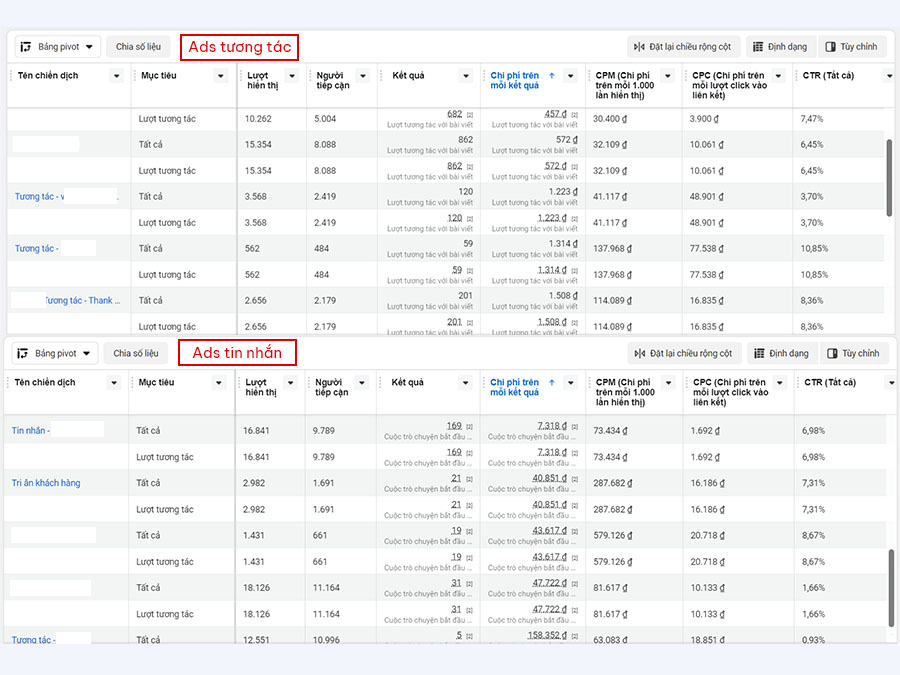Viewport: 900px width, 675px height.
Task: Click reset column width icon in Ads tin nhắn toolbar
Action: pyautogui.click(x=639, y=353)
